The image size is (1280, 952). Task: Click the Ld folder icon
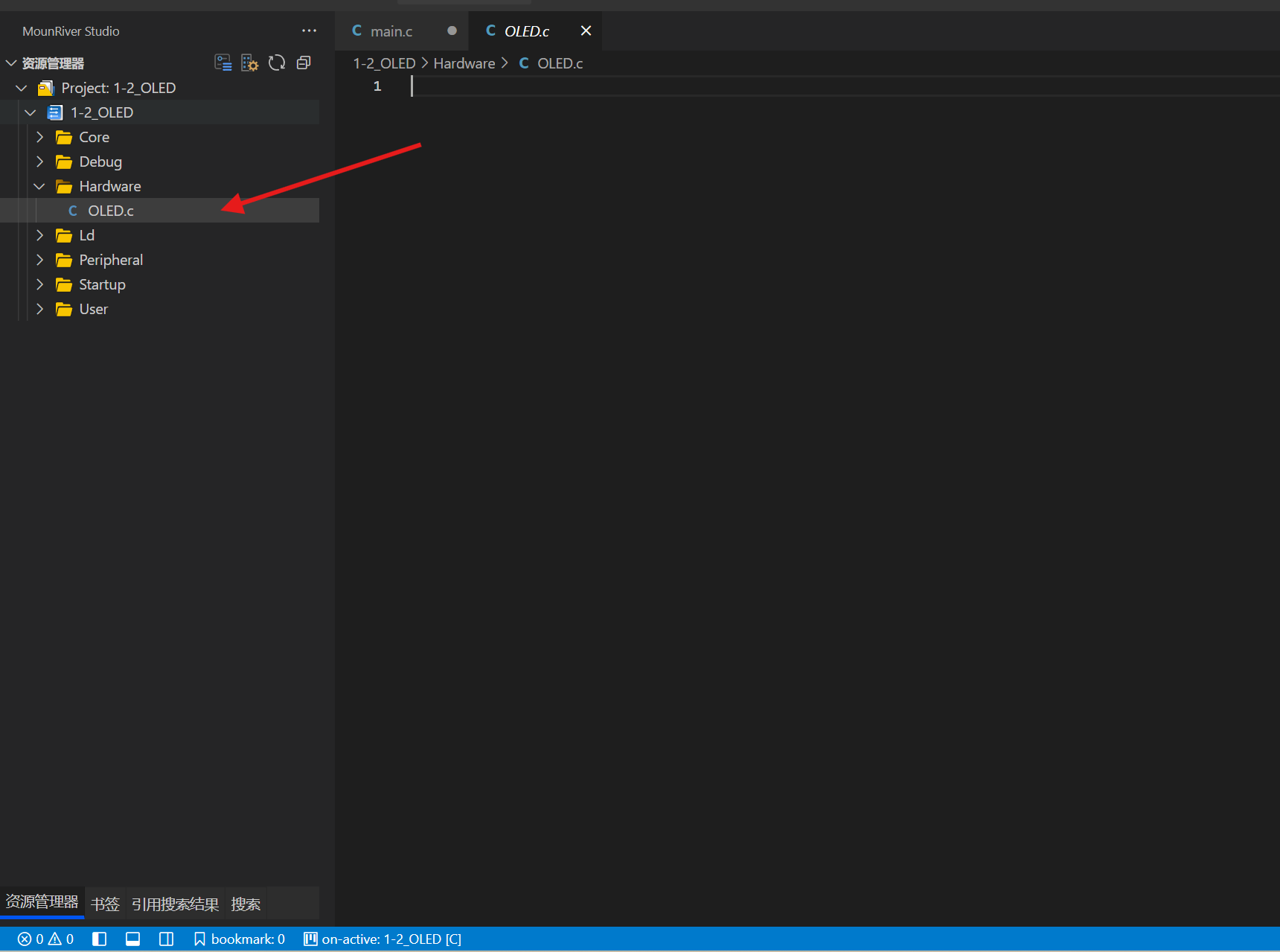tap(64, 236)
